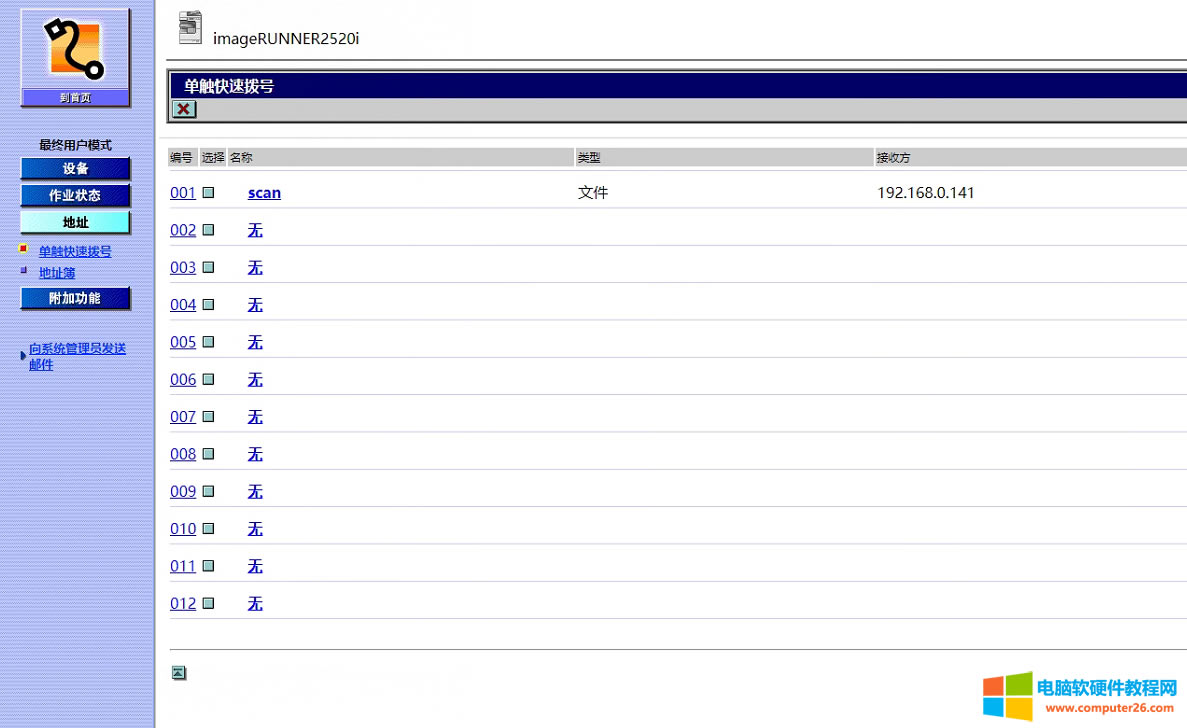The image size is (1187, 728).
Task: Click the 文件 type cell for scan
Action: tap(593, 193)
